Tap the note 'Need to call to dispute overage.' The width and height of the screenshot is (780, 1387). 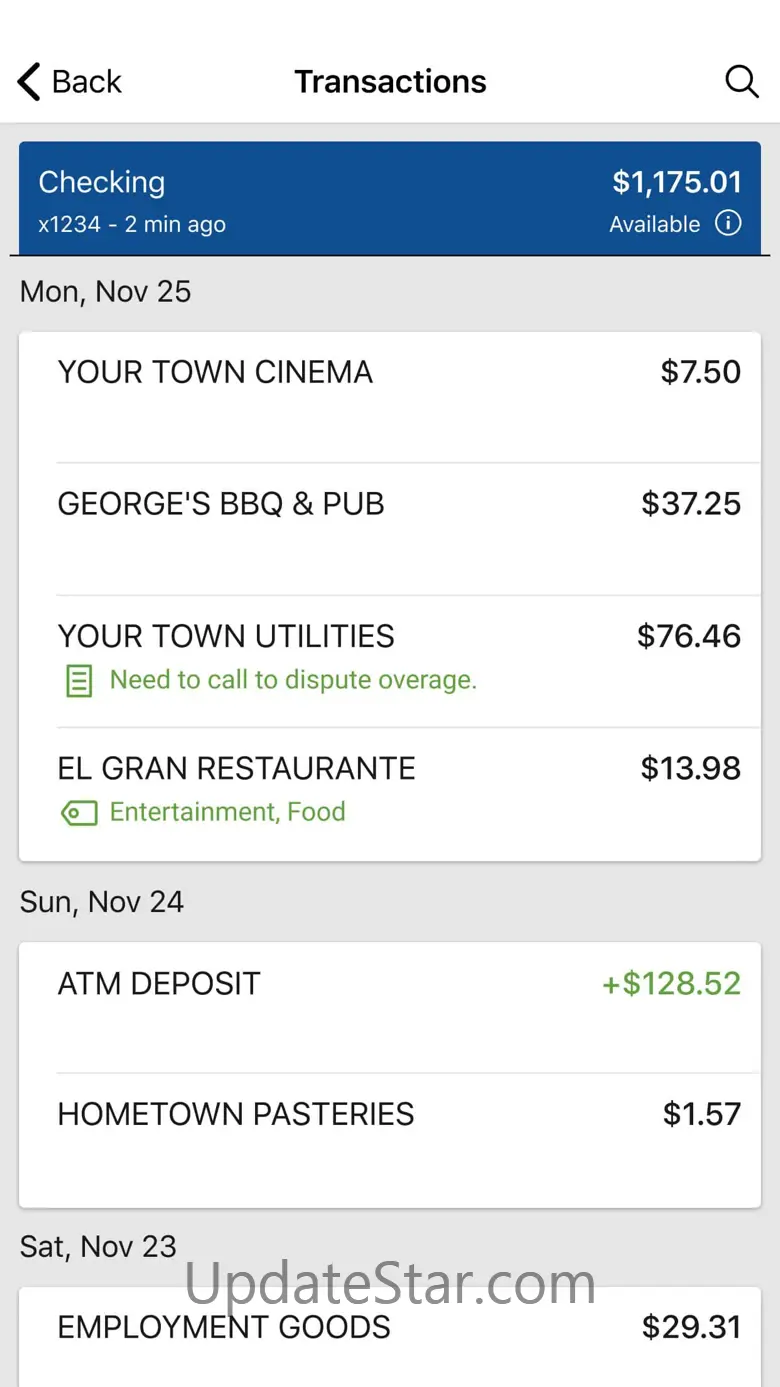pyautogui.click(x=293, y=680)
